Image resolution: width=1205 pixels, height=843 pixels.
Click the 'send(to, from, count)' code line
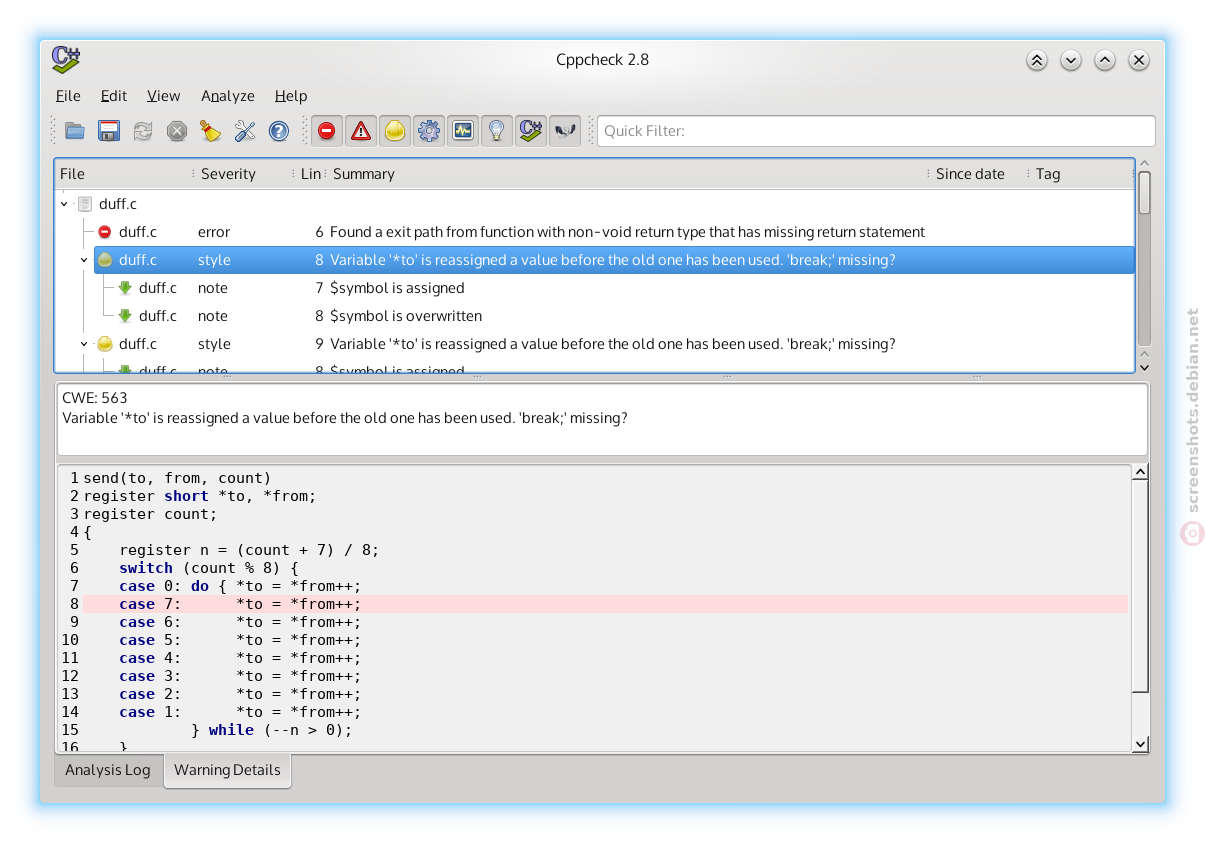pyautogui.click(x=177, y=478)
